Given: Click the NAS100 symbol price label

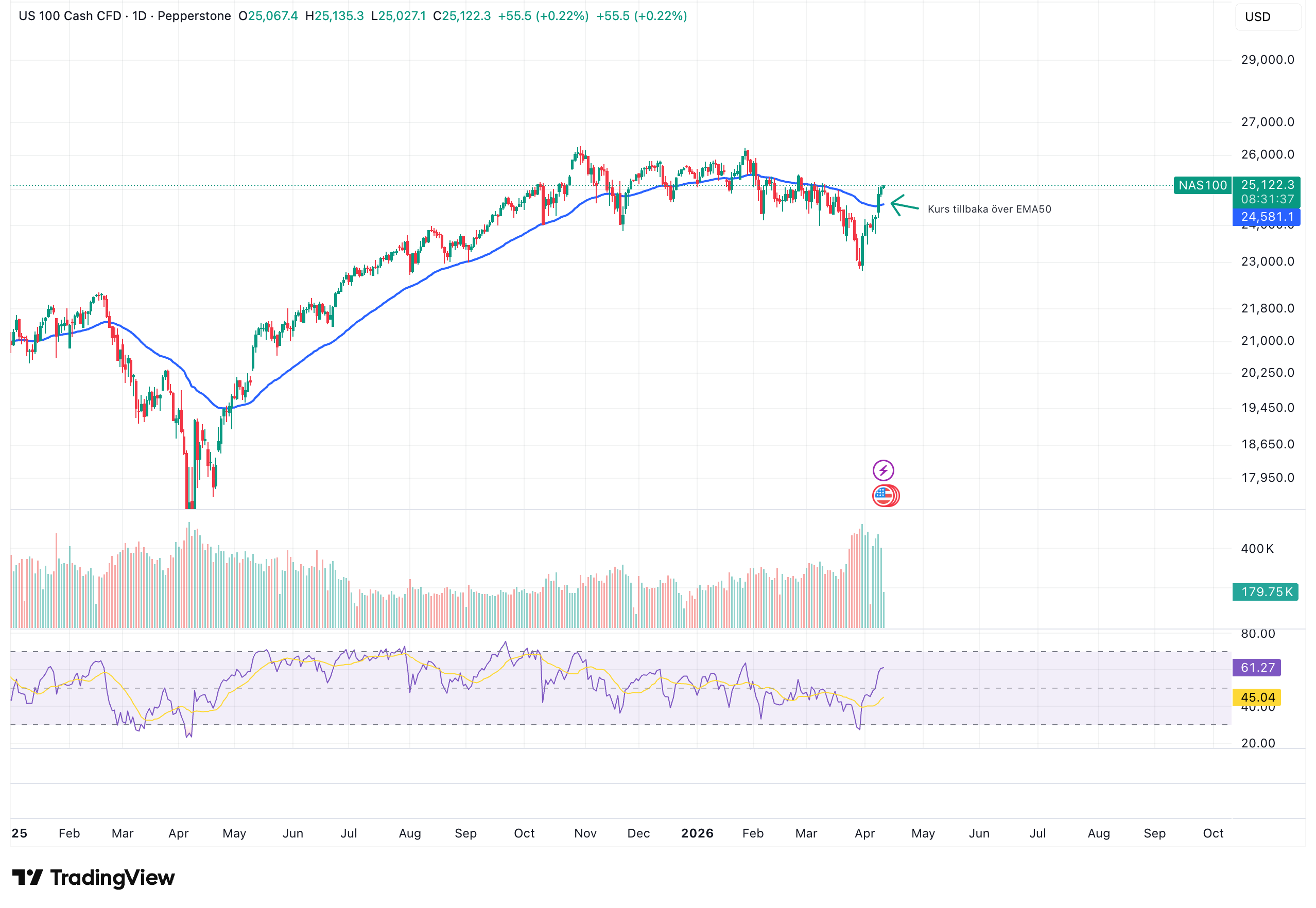Looking at the screenshot, I should click(x=1202, y=185).
